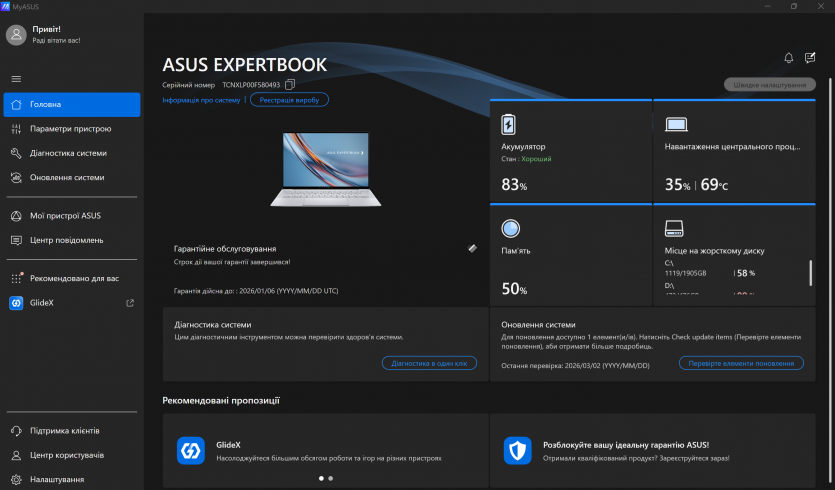Copy the serial number with copy icon
835x490 pixels.
(290, 85)
